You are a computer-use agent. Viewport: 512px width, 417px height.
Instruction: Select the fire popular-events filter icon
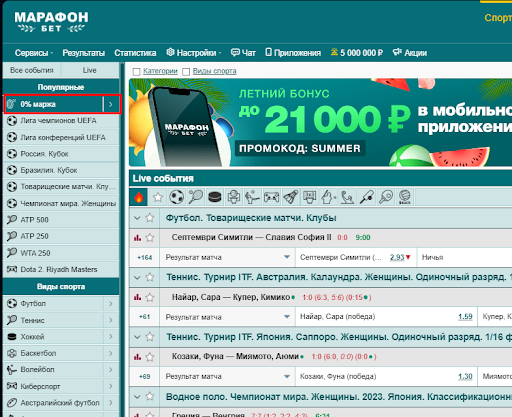click(139, 197)
